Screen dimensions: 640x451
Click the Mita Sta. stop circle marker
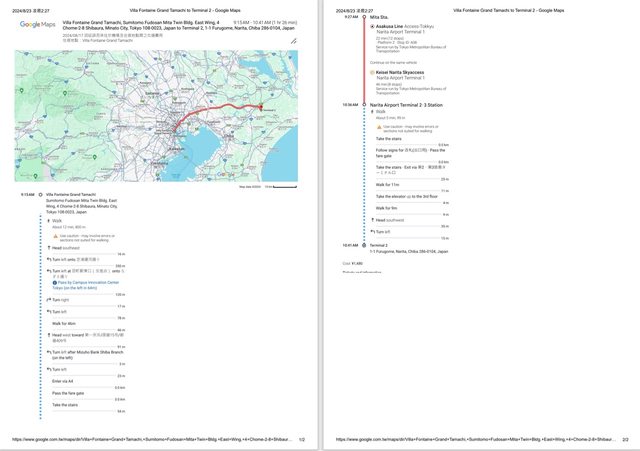[x=364, y=17]
